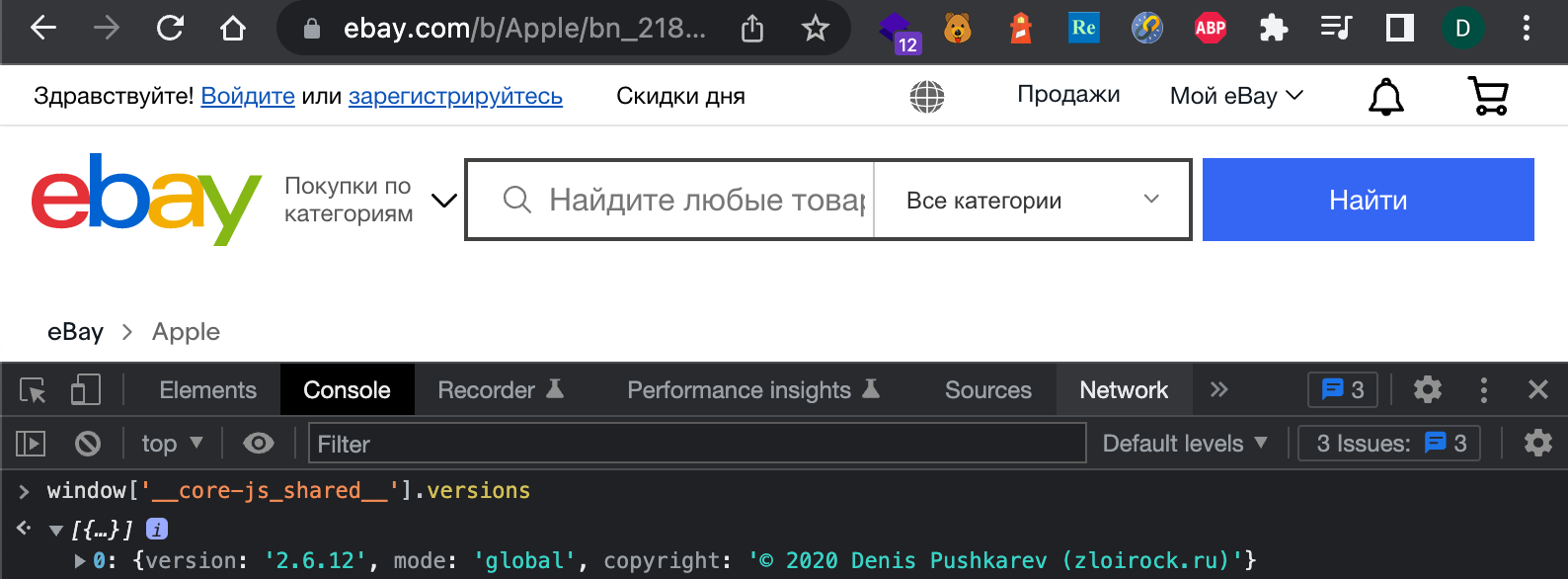
Task: Open DevTools settings gear next to issues badge
Action: coord(1428,390)
